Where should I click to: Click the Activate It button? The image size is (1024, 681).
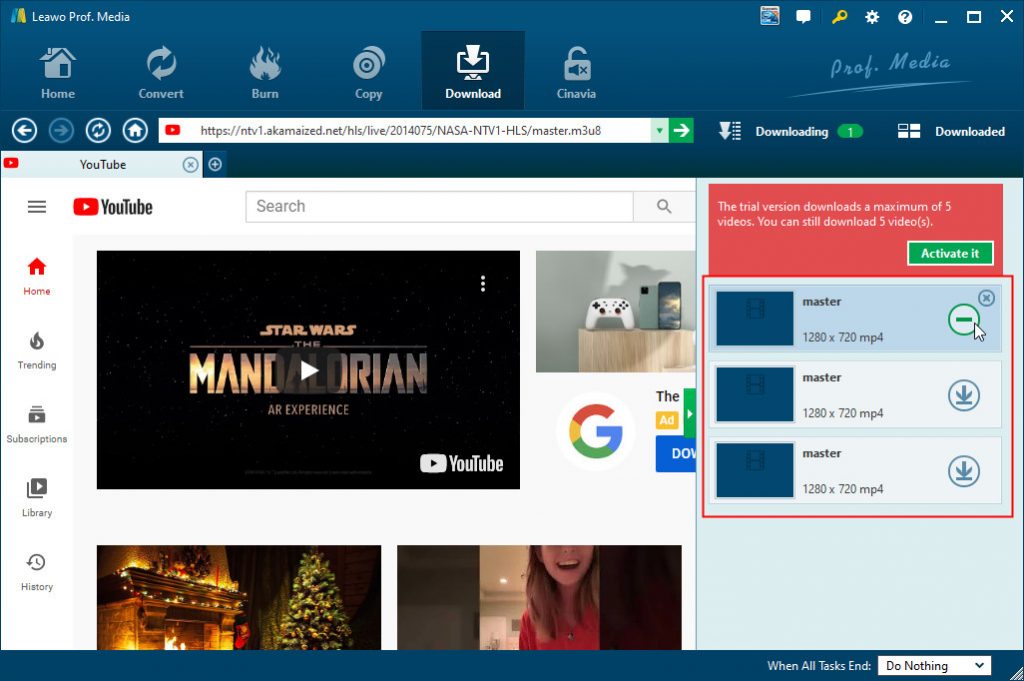pyautogui.click(x=950, y=253)
